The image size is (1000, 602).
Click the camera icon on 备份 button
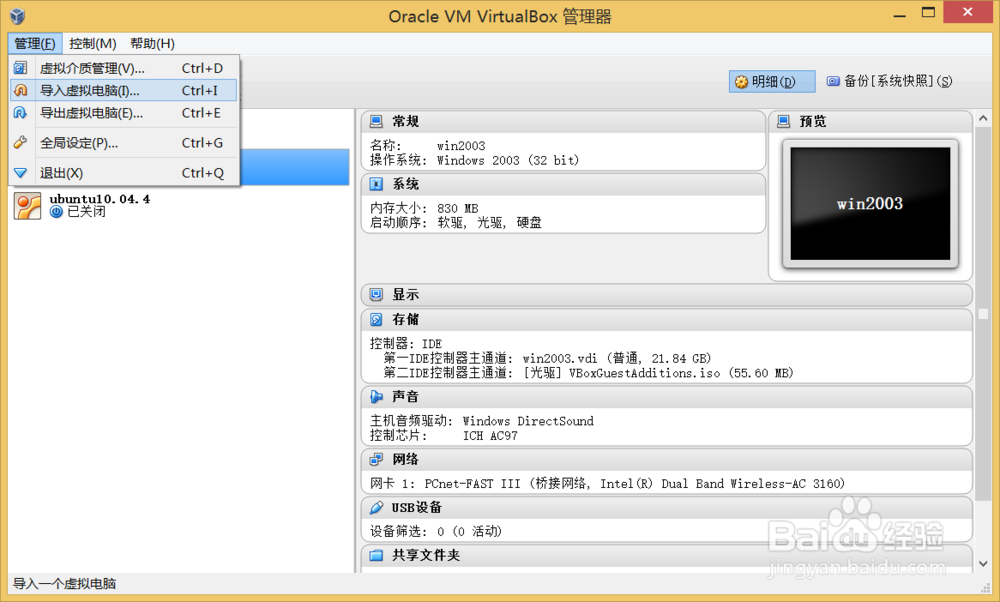tap(833, 81)
